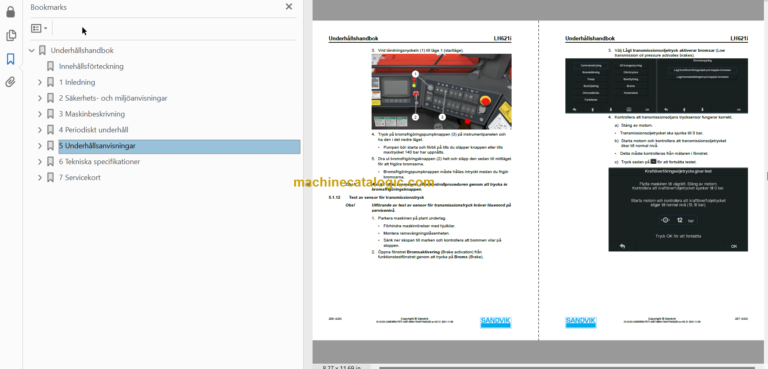Click the brake activation screen image on right page

(656, 86)
